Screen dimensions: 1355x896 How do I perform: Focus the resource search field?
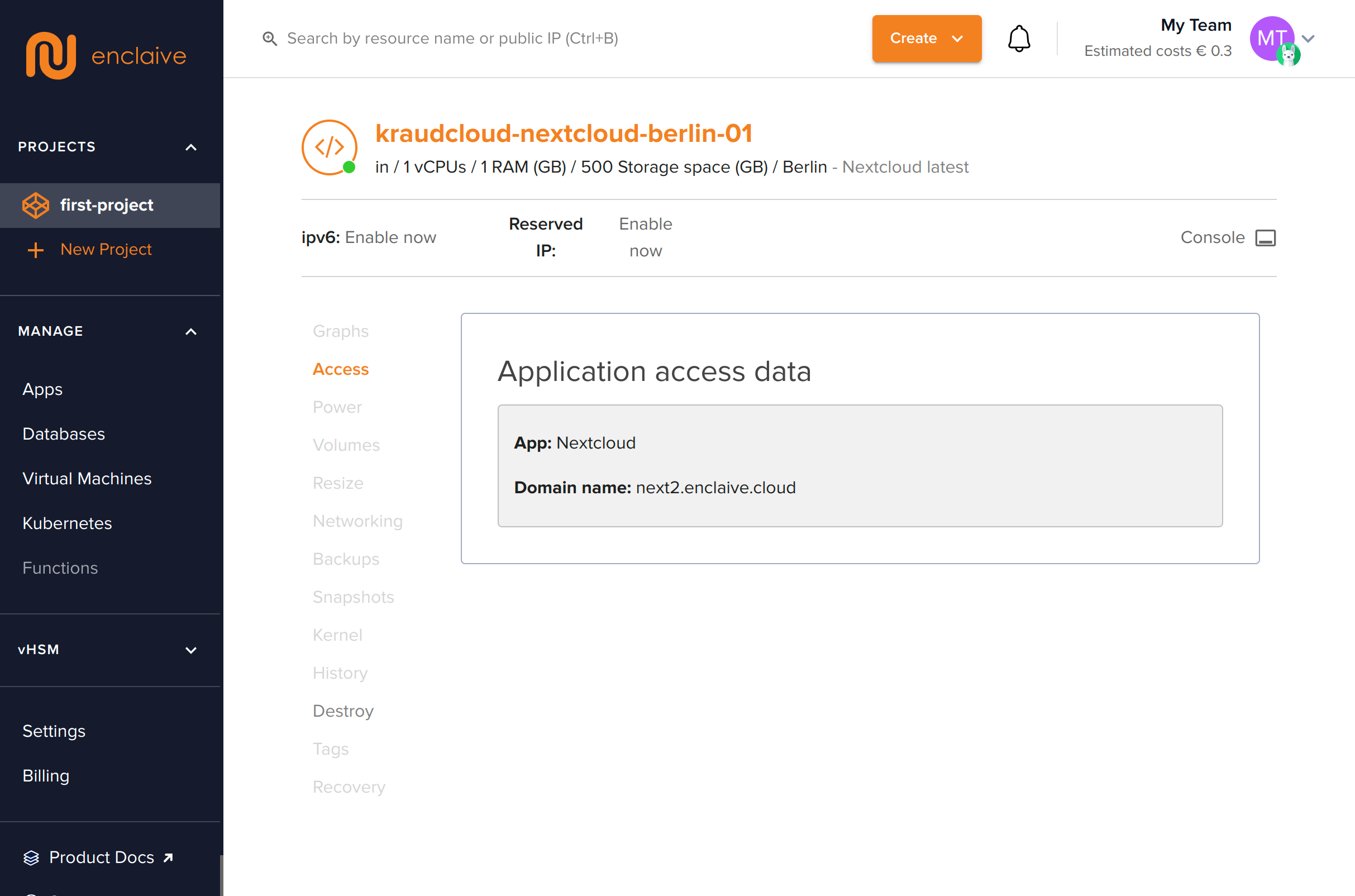pyautogui.click(x=452, y=39)
